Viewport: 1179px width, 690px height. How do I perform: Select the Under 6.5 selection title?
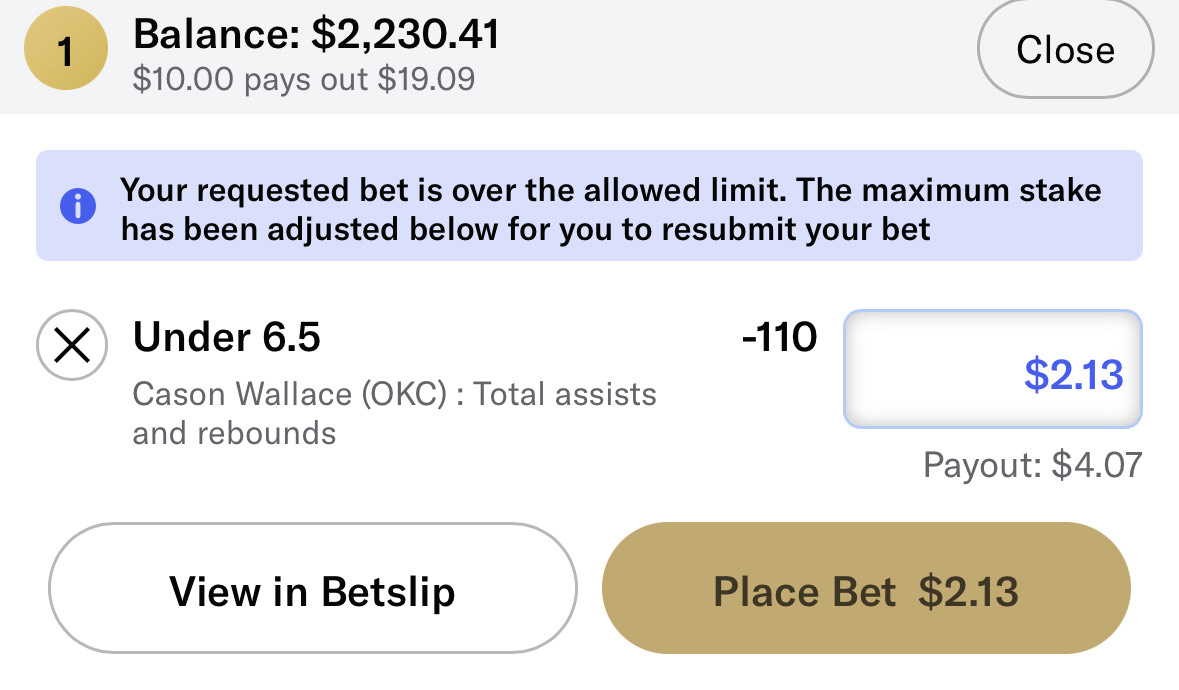click(227, 339)
